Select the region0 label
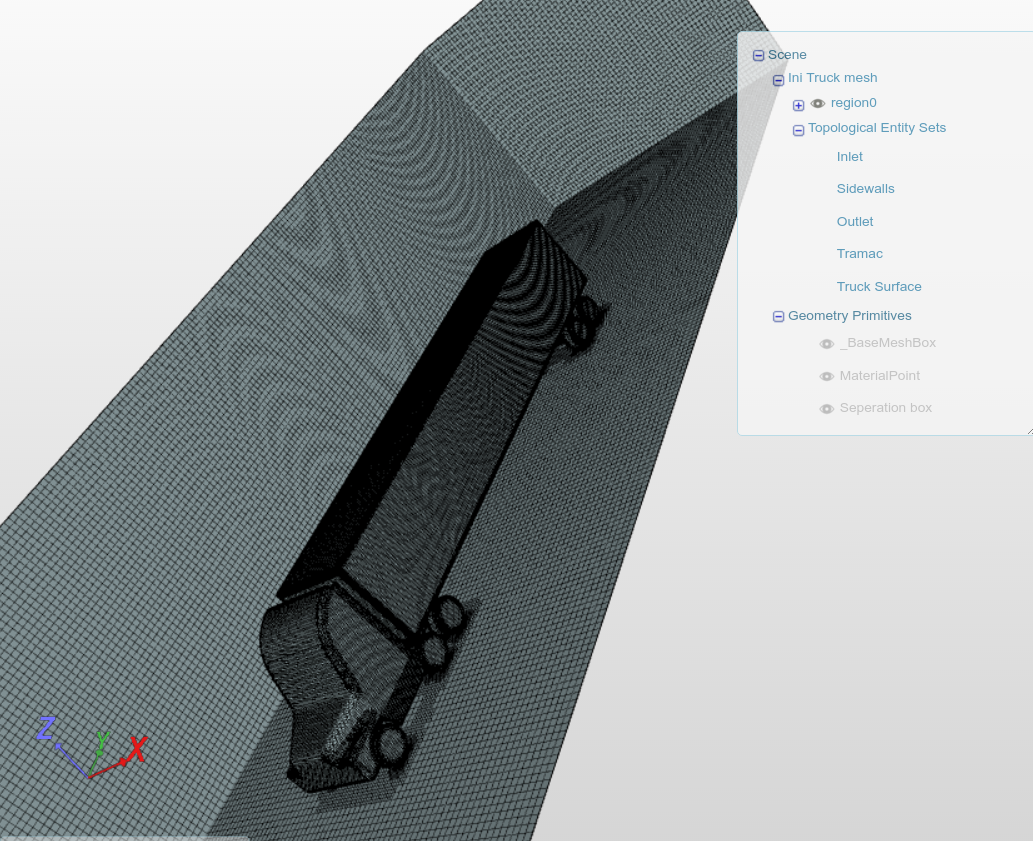The image size is (1033, 841). pos(853,102)
